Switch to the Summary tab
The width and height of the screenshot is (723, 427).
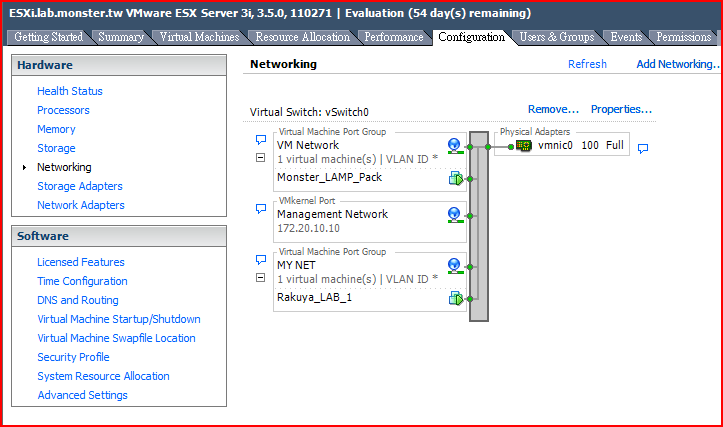coord(121,37)
